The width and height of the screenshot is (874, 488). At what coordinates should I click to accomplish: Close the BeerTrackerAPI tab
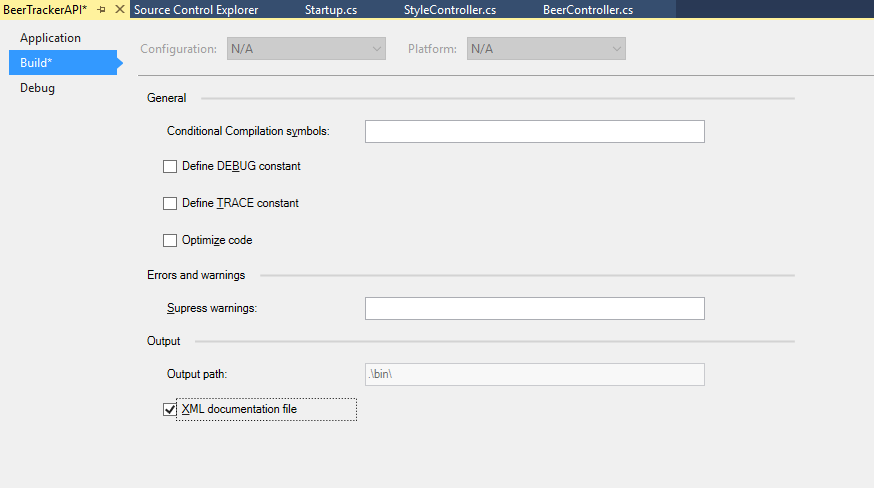click(120, 10)
